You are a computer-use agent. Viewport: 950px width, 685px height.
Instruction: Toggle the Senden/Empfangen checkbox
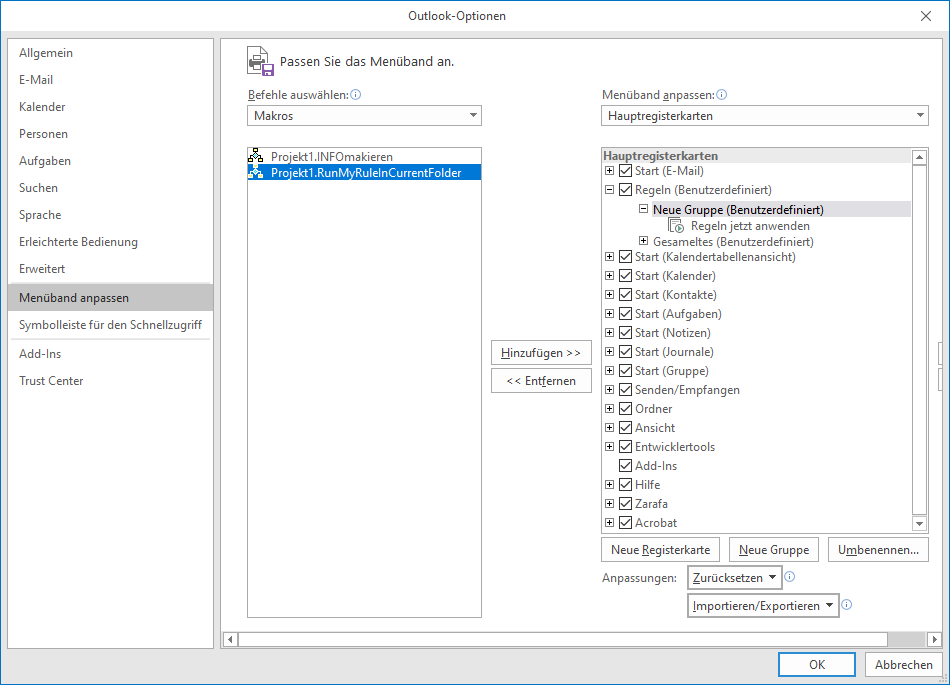[625, 390]
